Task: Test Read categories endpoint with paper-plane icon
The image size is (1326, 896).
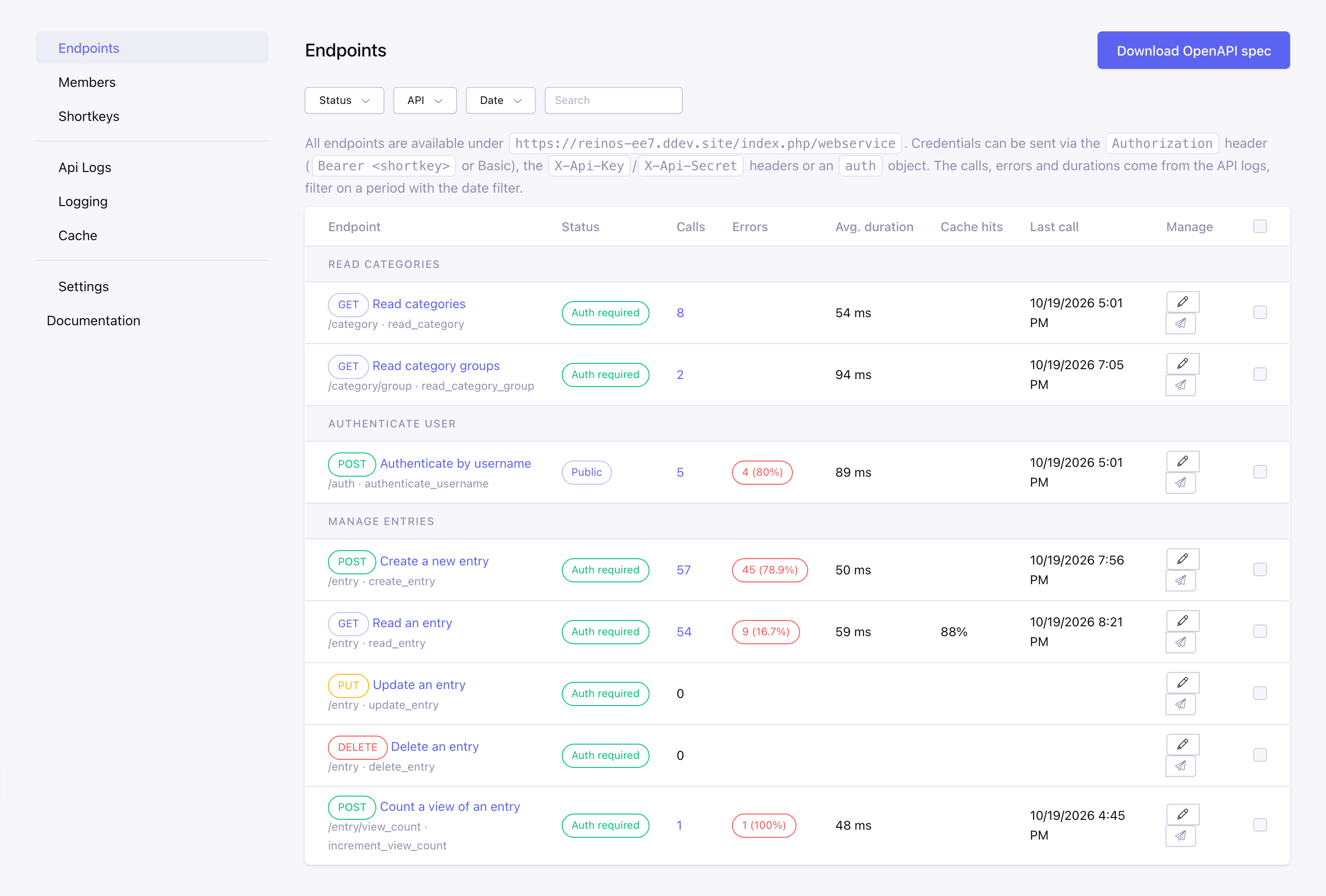Action: click(1180, 323)
